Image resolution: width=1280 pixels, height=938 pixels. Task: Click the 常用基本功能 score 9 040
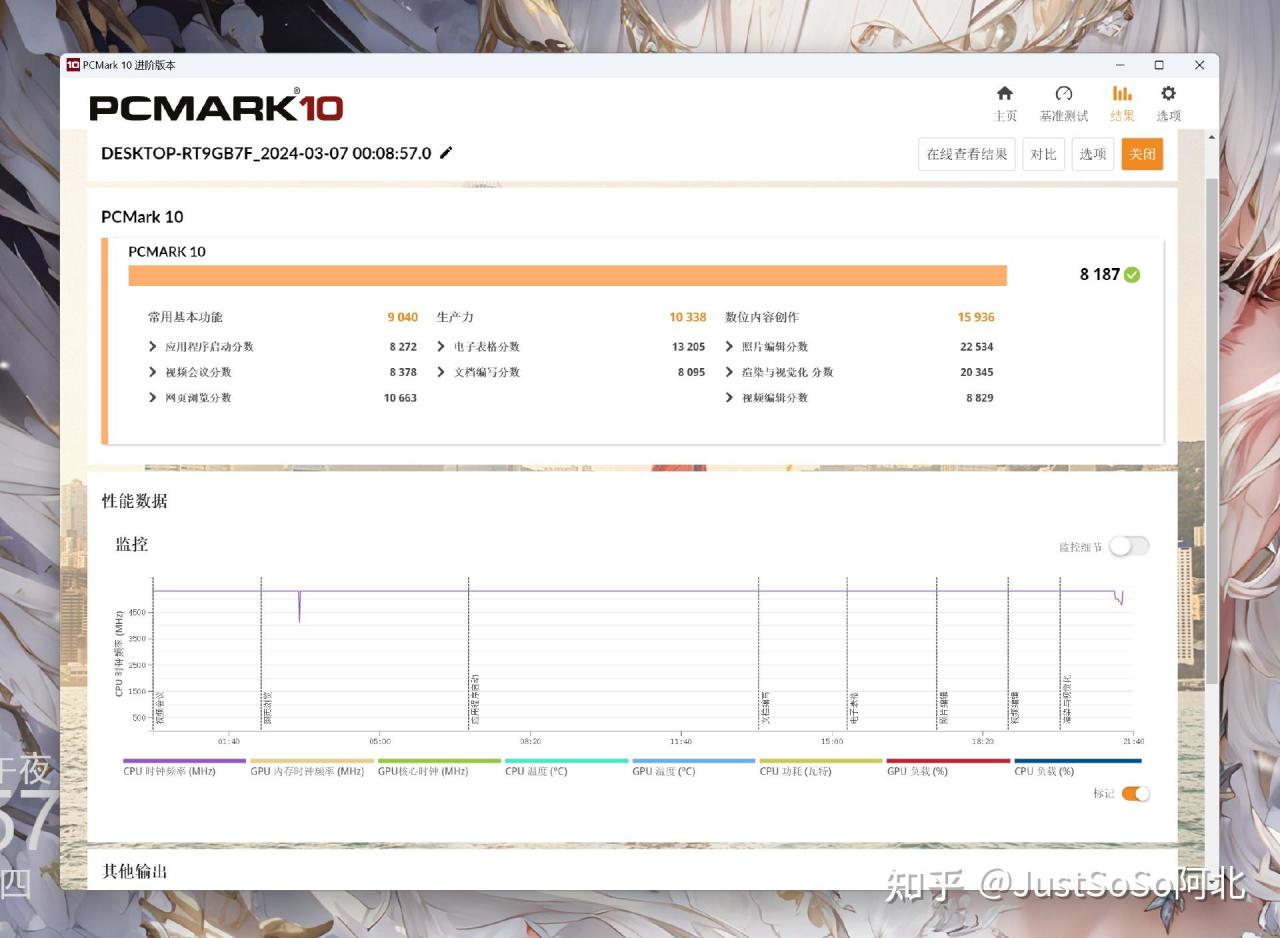pyautogui.click(x=403, y=317)
